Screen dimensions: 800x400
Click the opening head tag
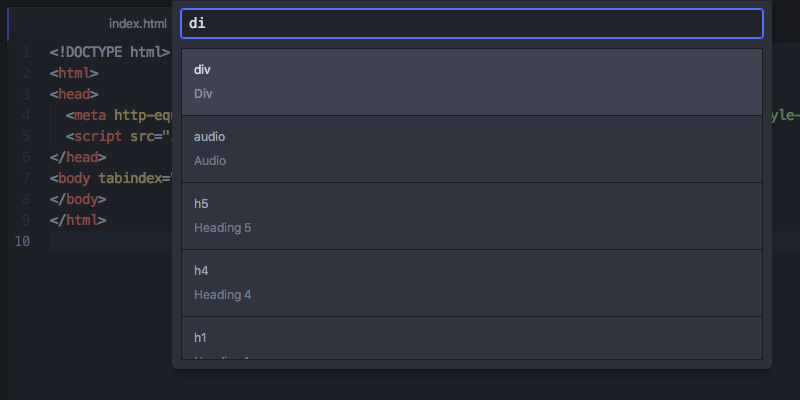pos(74,94)
